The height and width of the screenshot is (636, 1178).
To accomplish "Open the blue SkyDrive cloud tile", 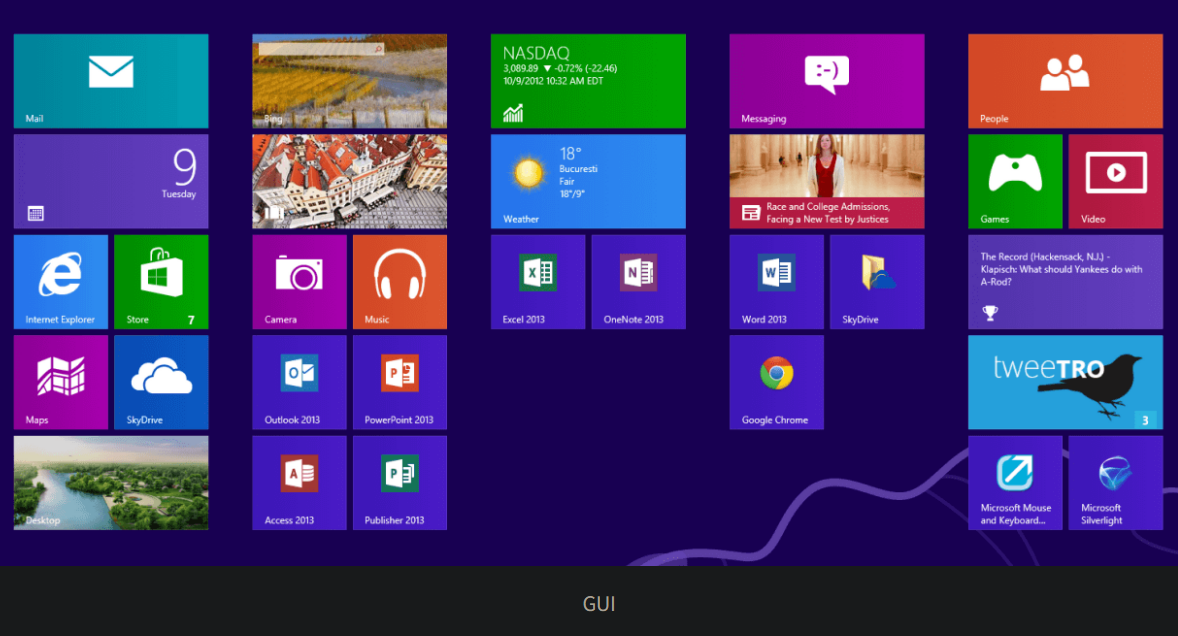I will [162, 382].
